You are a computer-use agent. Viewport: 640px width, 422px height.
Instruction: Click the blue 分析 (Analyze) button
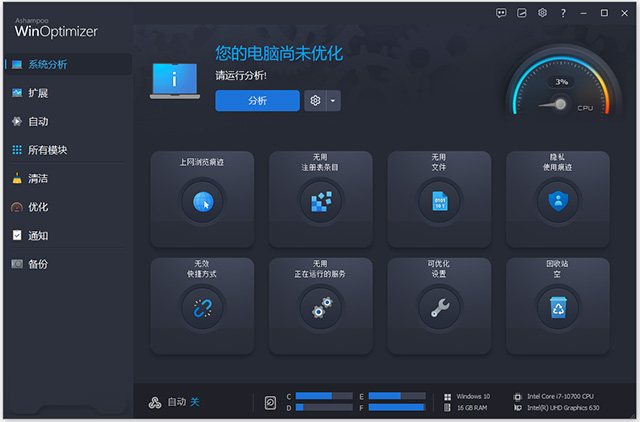(x=257, y=100)
